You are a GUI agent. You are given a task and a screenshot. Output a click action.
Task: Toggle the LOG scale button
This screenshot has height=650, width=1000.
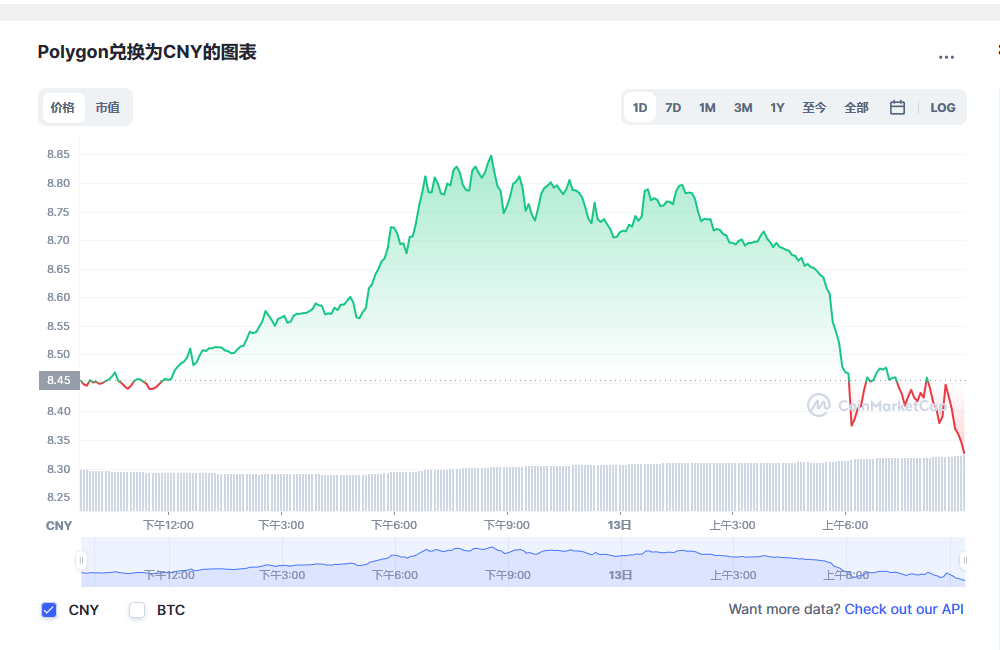(x=943, y=107)
